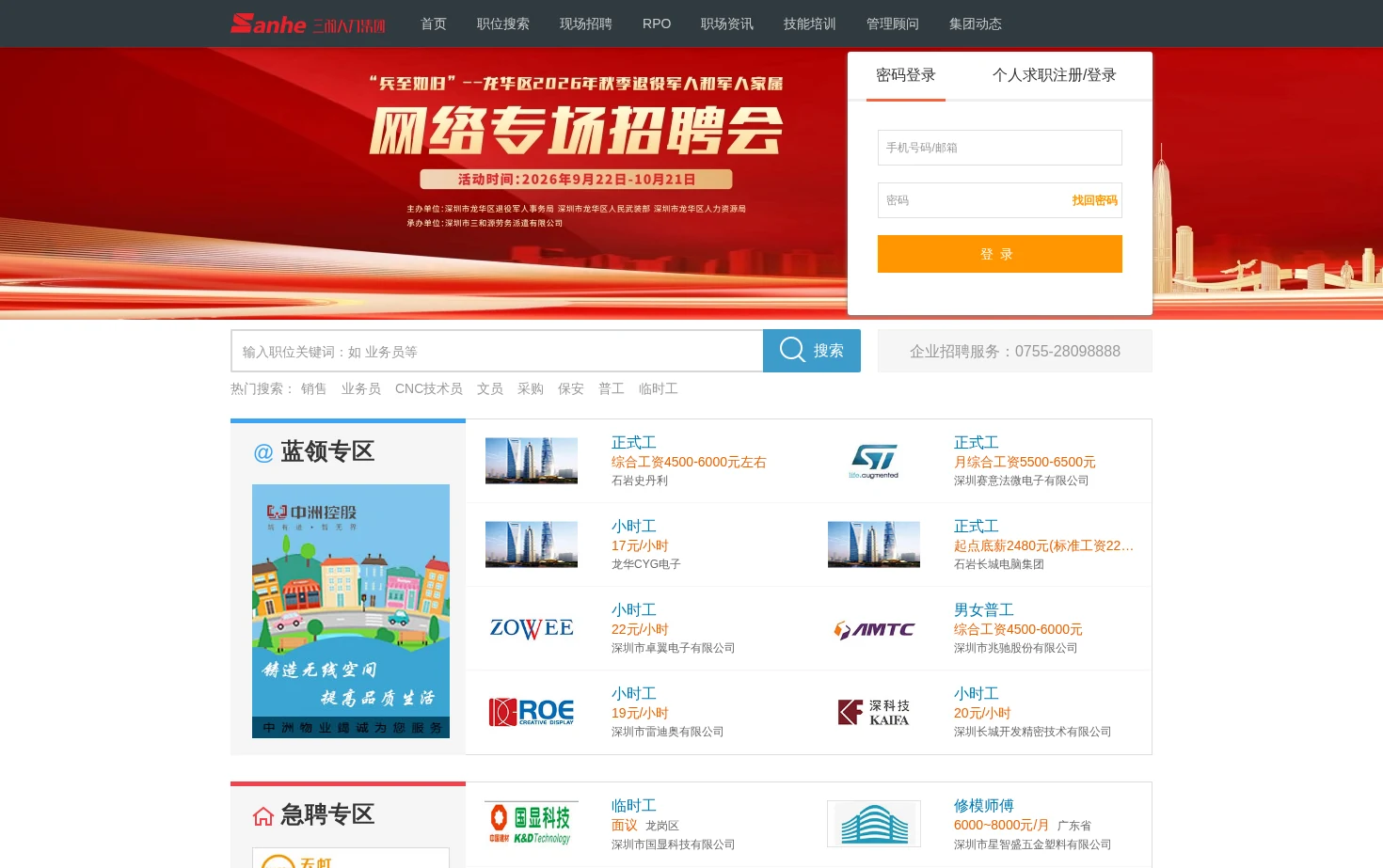Click hot search term 保安
The height and width of the screenshot is (868, 1383).
pos(571,388)
